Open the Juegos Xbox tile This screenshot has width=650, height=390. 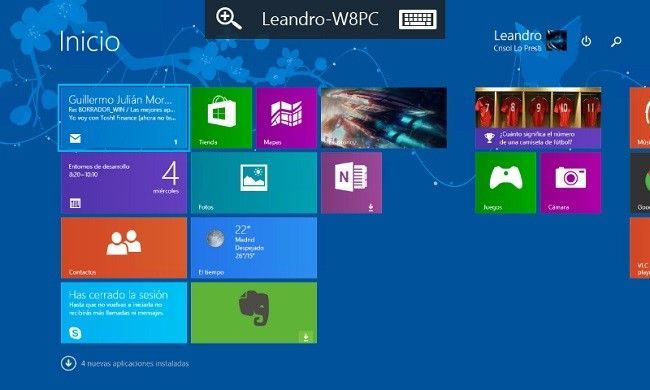tap(505, 183)
